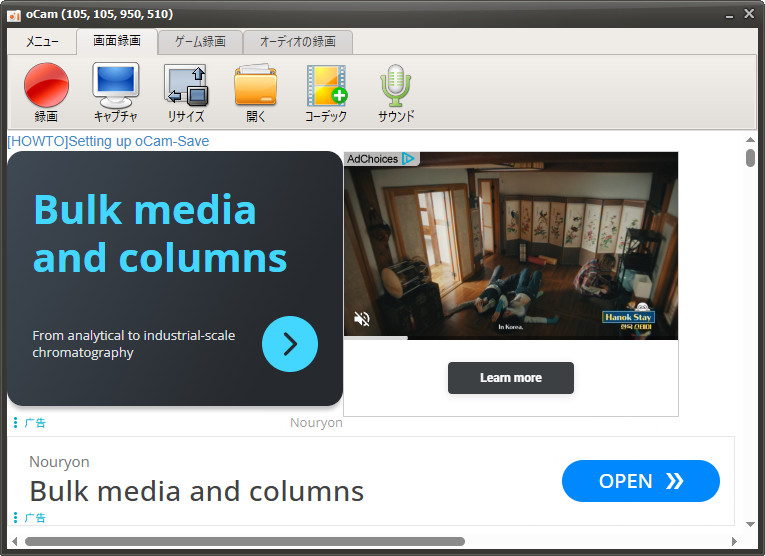Open the HOWTO Setting up oCam-Save link
Screen dimensions: 765x556
(x=108, y=141)
